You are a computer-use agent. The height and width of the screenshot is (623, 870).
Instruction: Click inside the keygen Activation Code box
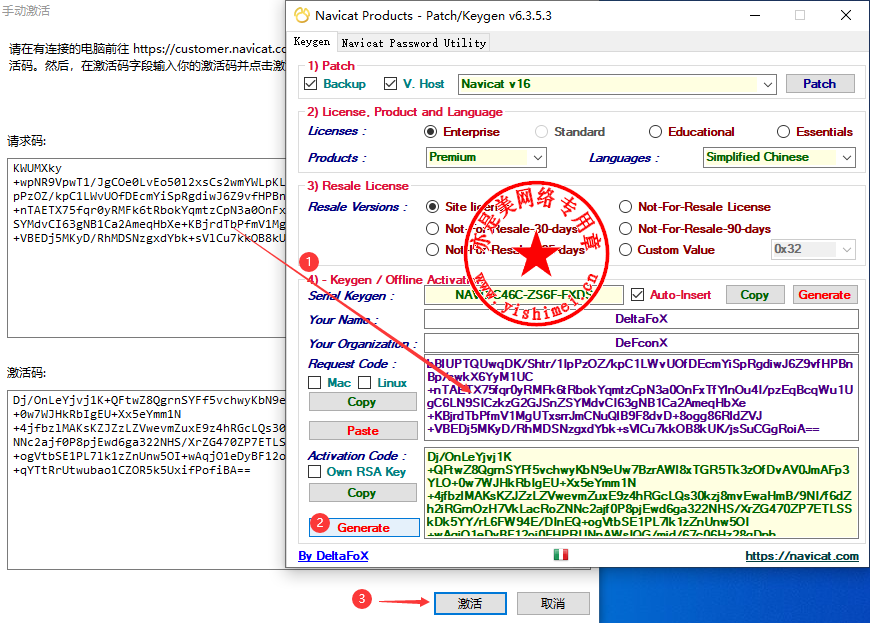coord(641,493)
